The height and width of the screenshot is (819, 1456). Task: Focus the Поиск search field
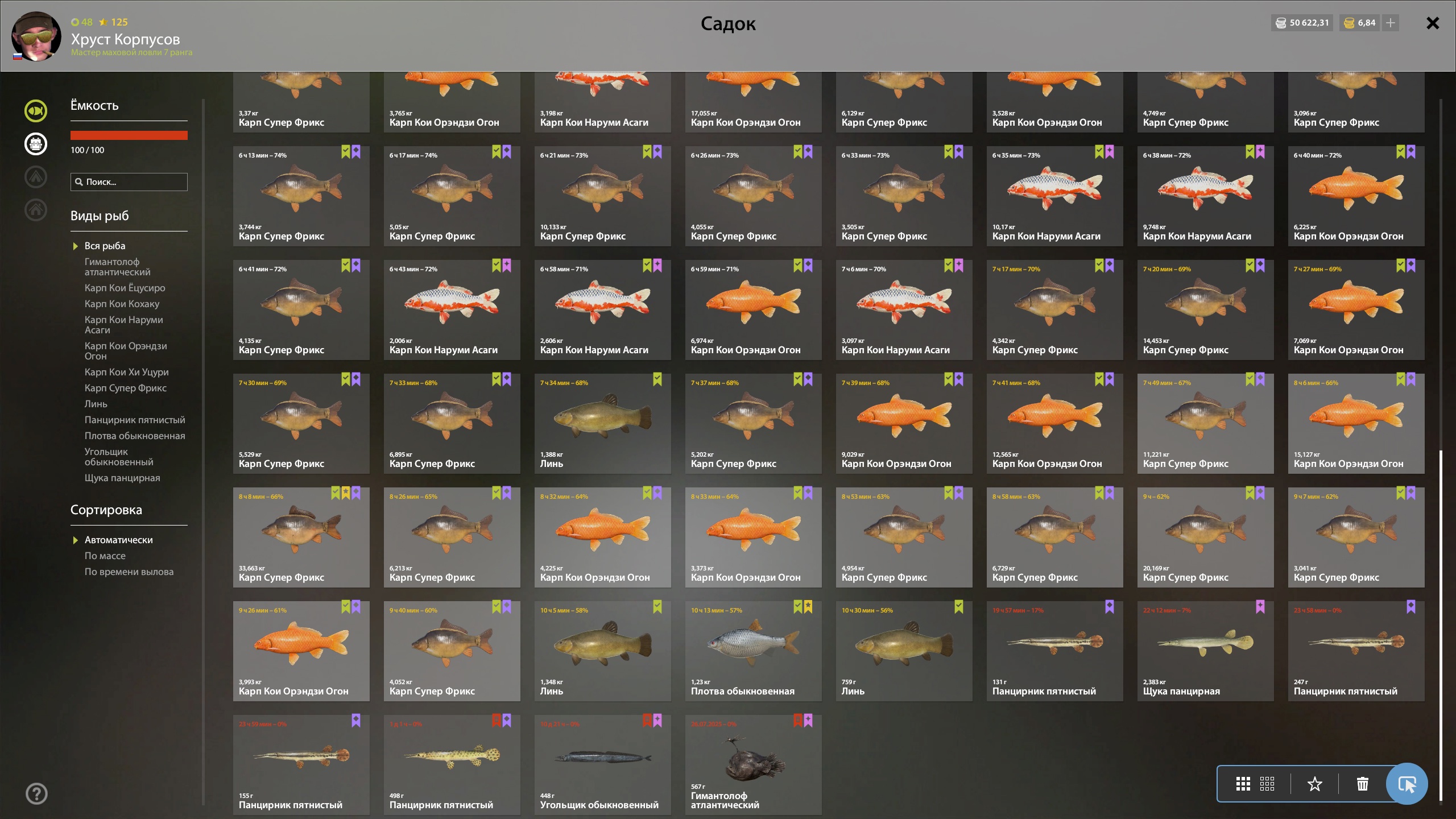[x=129, y=182]
